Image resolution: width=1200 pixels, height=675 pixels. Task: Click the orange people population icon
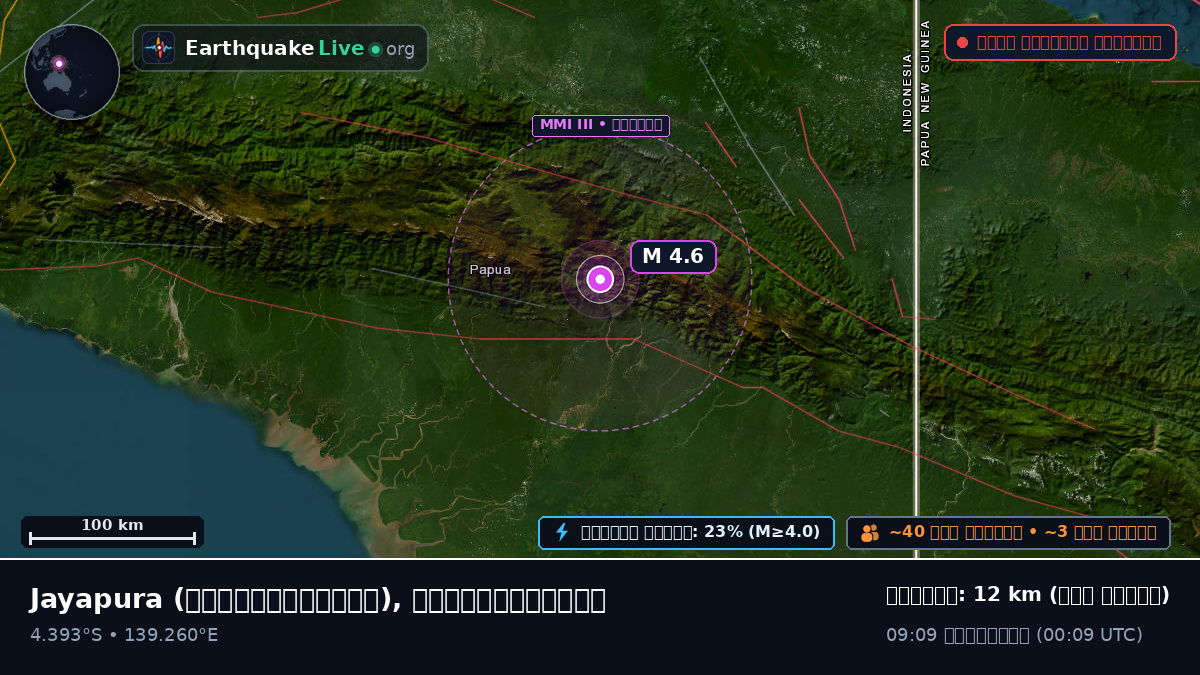[x=870, y=533]
